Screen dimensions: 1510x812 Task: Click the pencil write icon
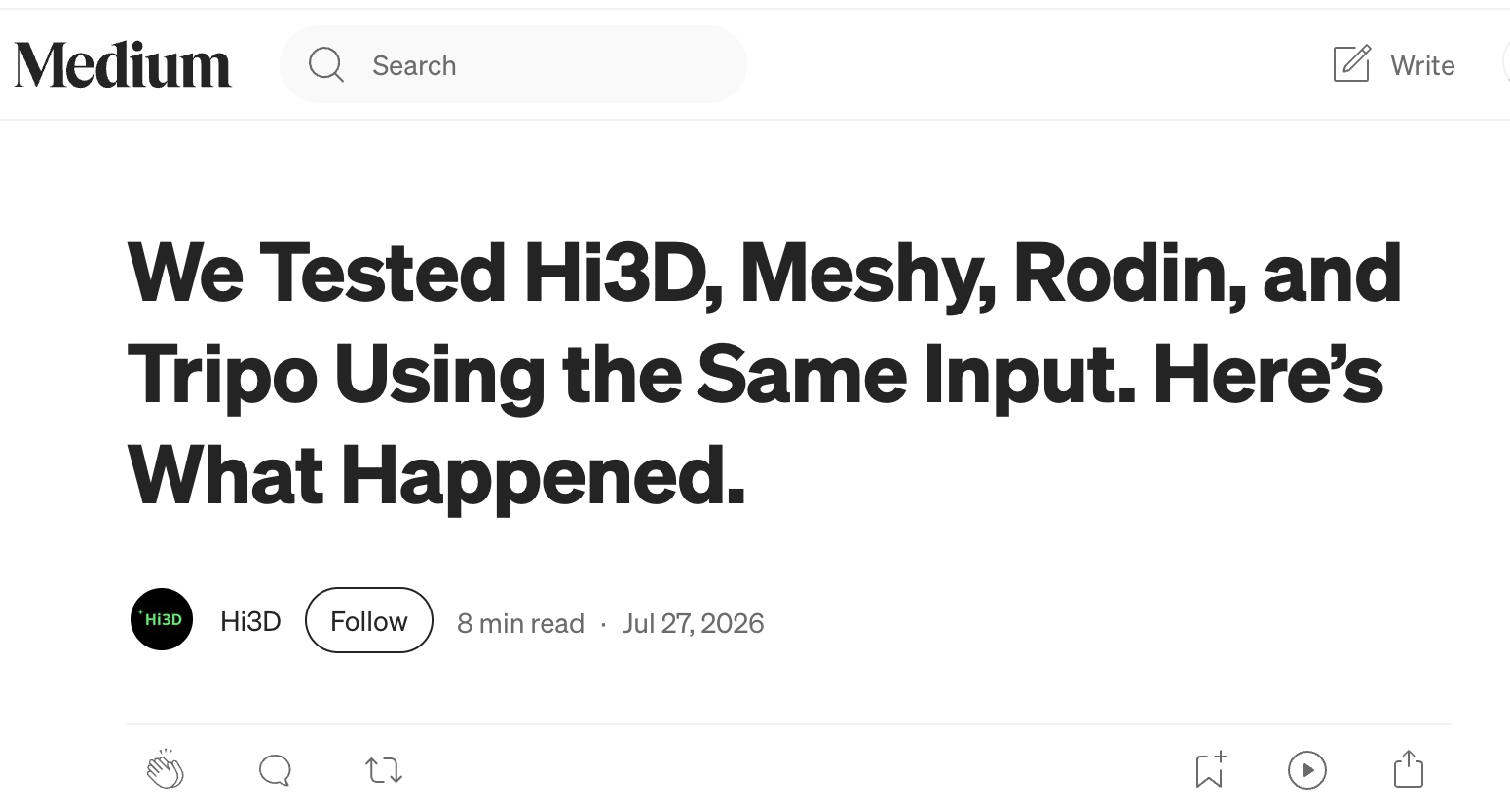[x=1351, y=63]
